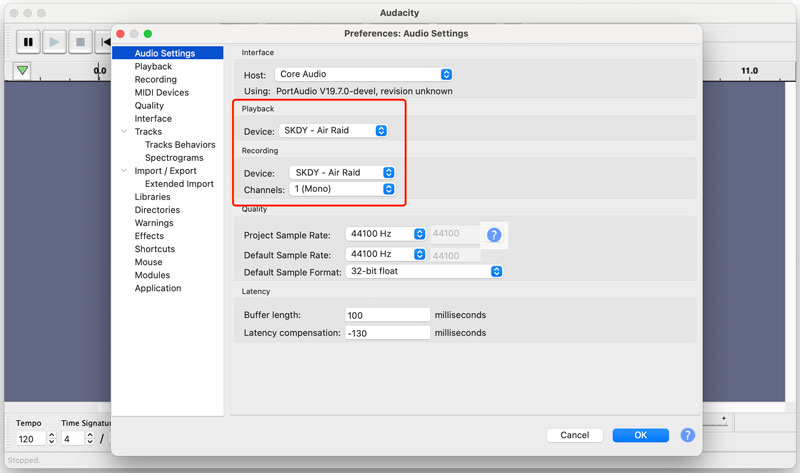This screenshot has height=473, width=800.
Task: Click the Tempo value field
Action: [30, 439]
